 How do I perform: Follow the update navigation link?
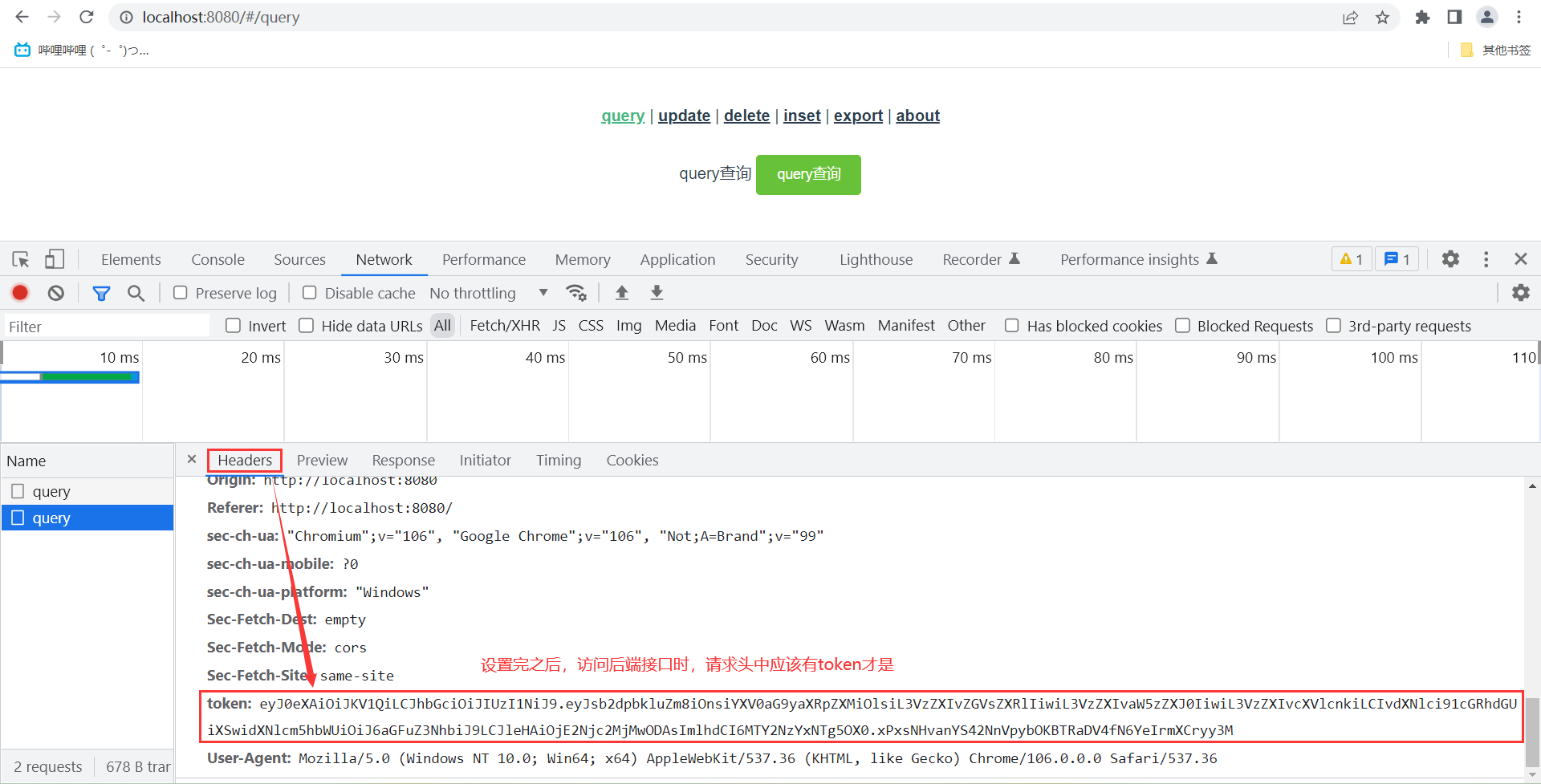pos(684,116)
